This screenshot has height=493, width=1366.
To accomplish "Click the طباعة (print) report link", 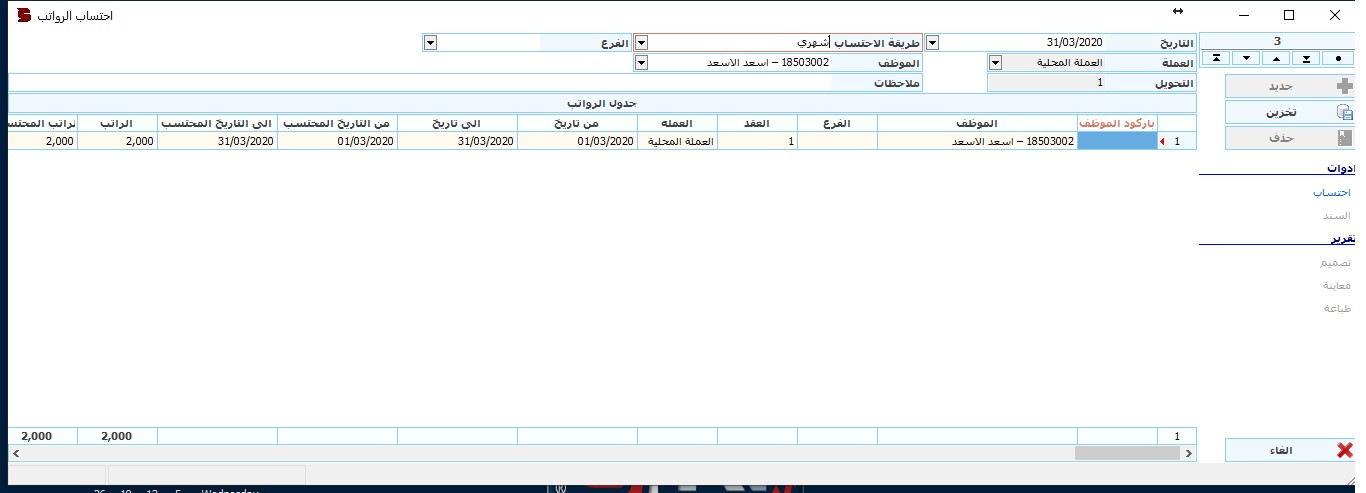I will [1338, 308].
